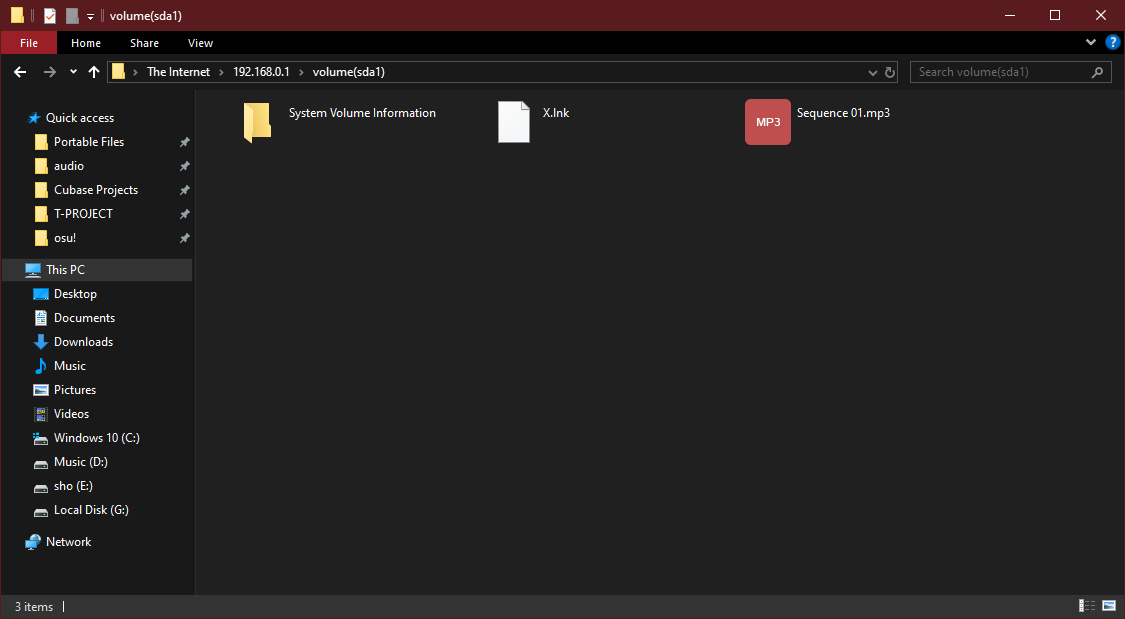Click the search magnifier icon
This screenshot has width=1125, height=619.
(x=1097, y=72)
